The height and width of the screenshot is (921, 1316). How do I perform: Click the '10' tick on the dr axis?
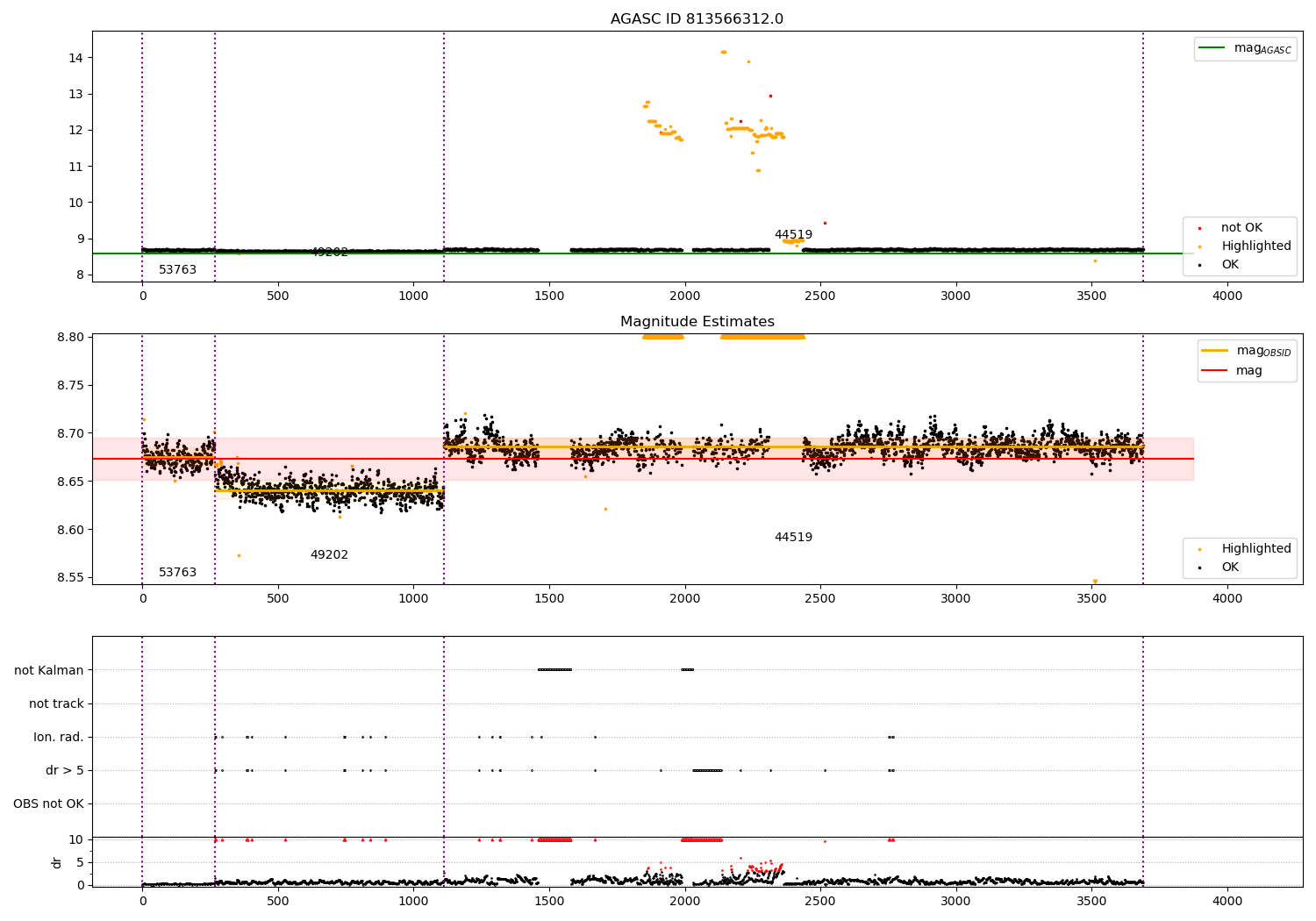76,840
